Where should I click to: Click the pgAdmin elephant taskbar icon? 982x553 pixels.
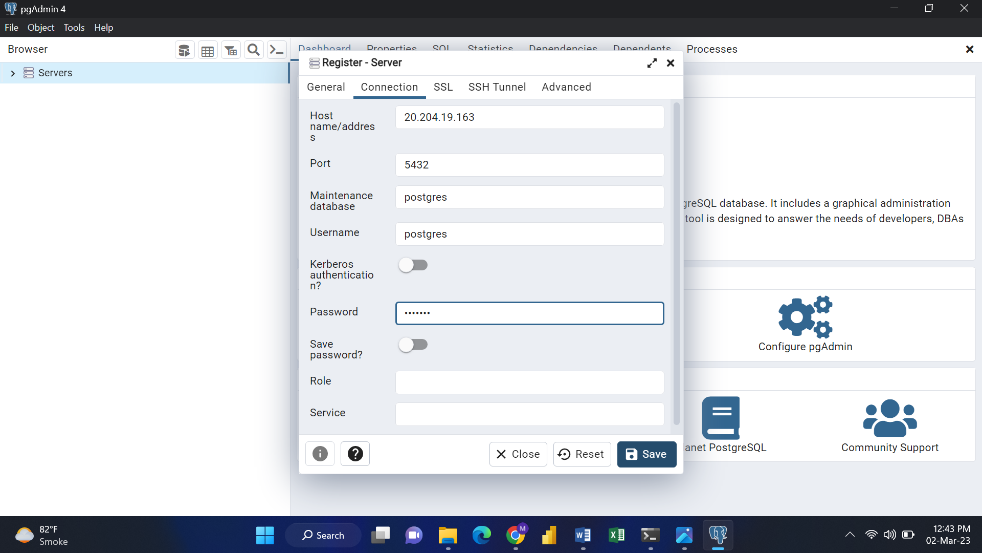click(x=718, y=535)
